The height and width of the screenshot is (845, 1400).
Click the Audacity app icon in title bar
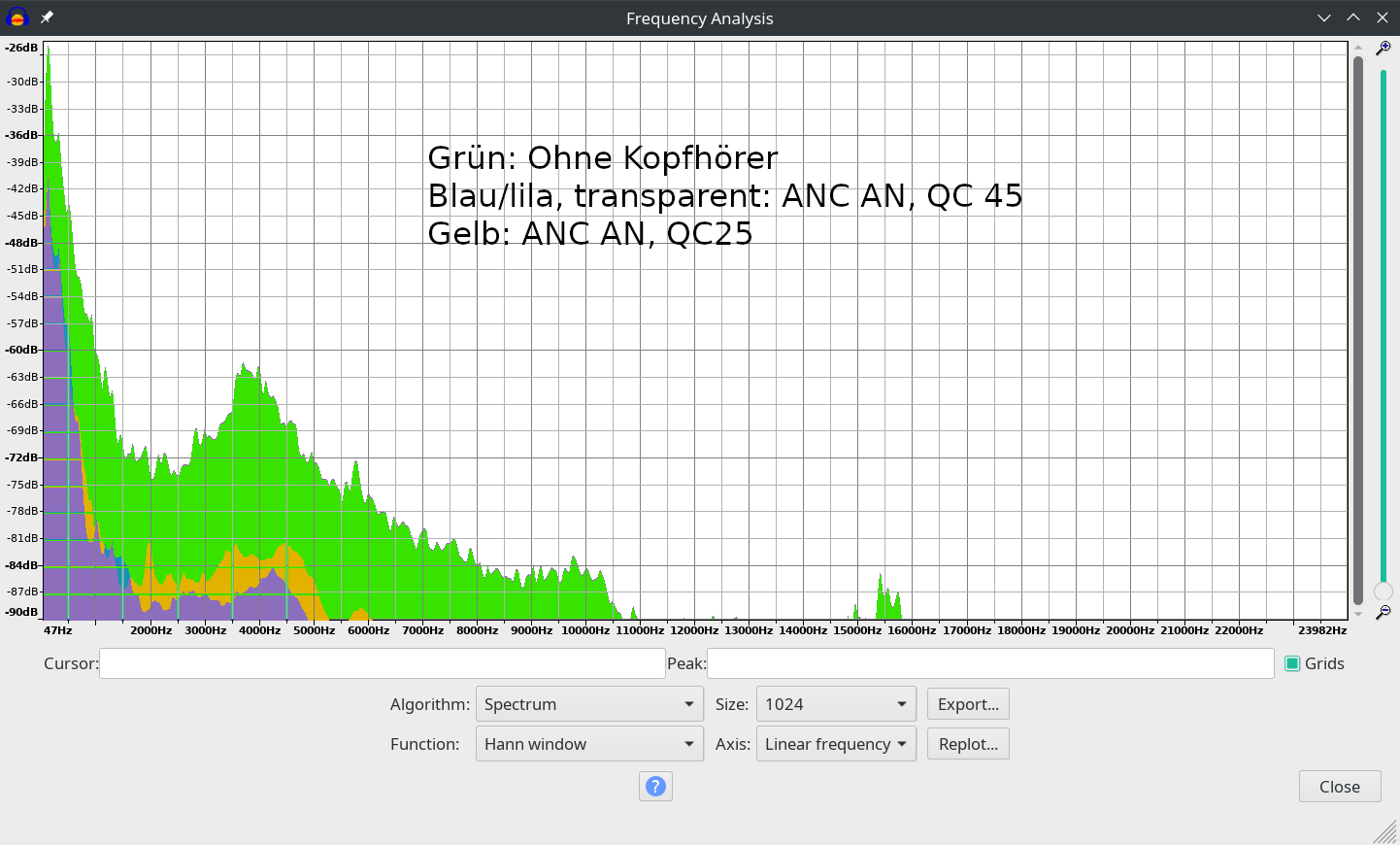[x=17, y=17]
